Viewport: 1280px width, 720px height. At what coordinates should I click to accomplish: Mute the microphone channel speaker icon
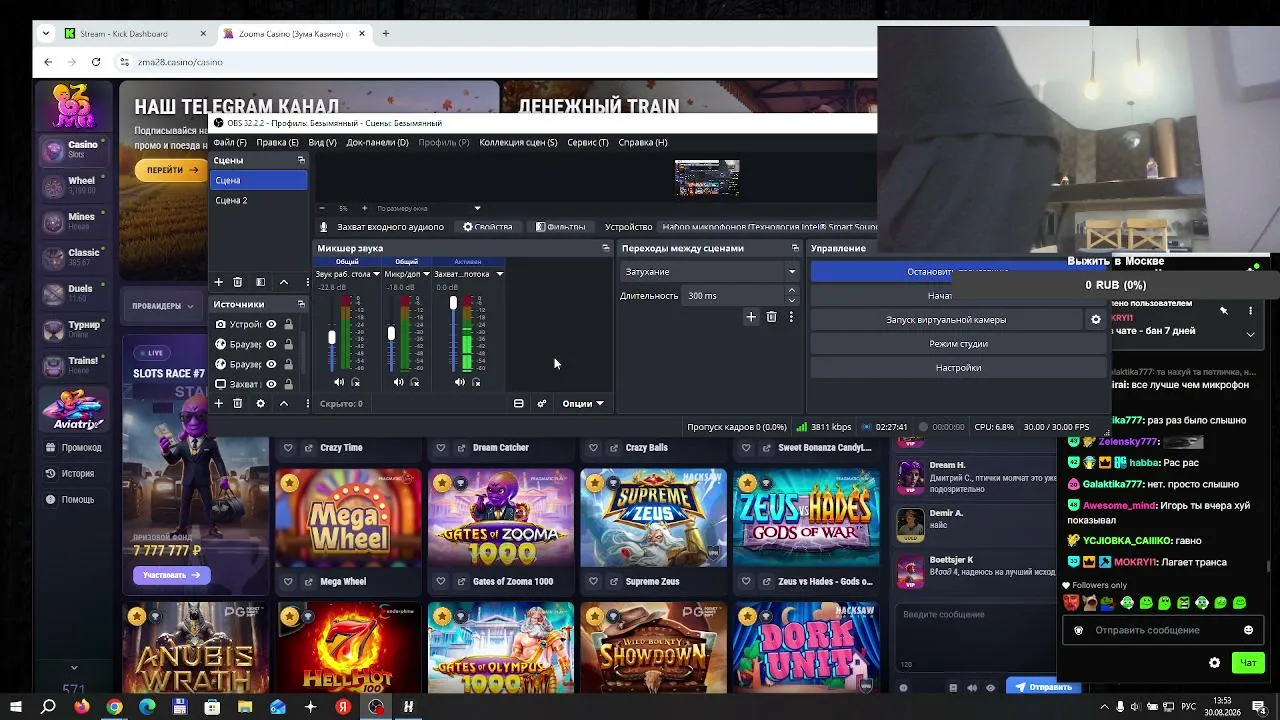point(398,382)
